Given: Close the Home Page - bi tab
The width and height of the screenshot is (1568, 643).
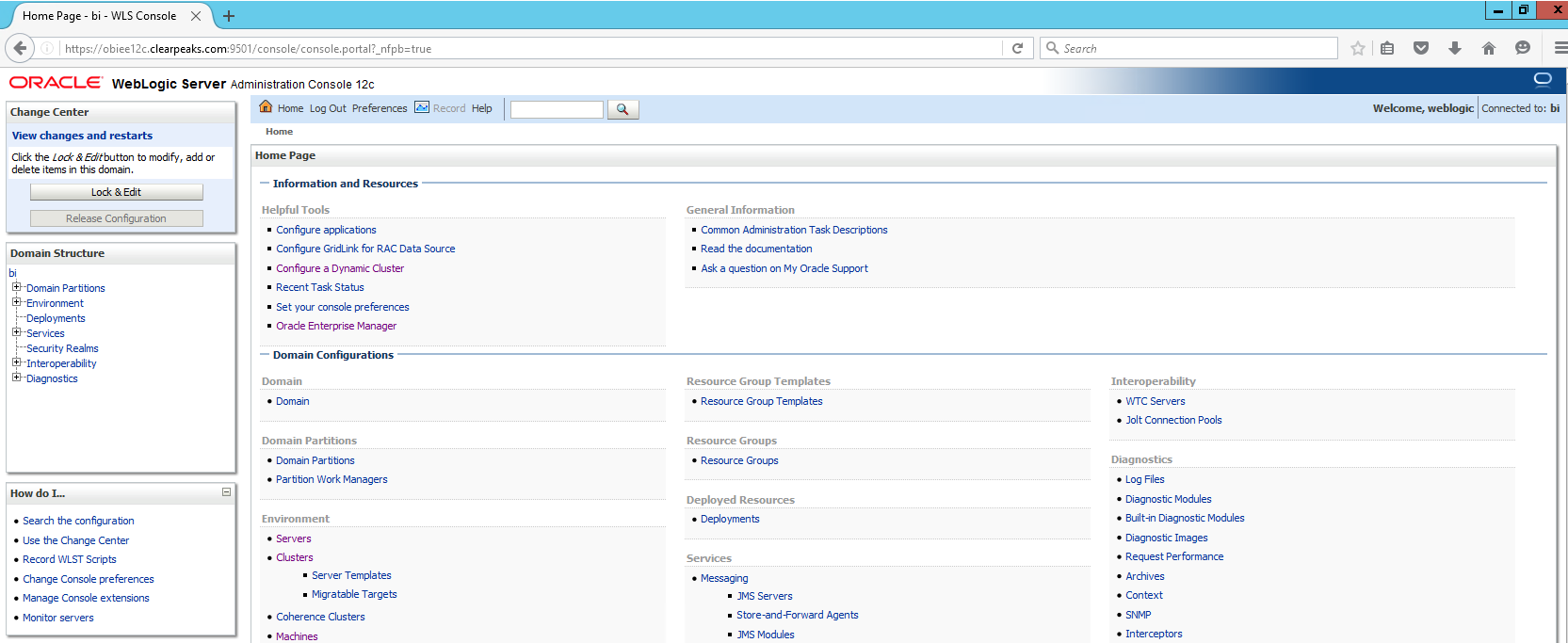Looking at the screenshot, I should click(x=196, y=16).
